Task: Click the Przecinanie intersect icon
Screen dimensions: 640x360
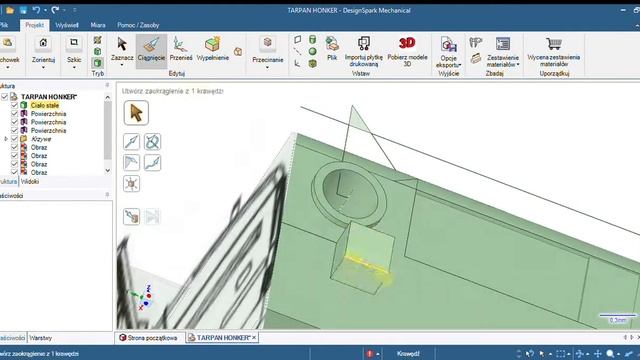Action: click(x=267, y=42)
